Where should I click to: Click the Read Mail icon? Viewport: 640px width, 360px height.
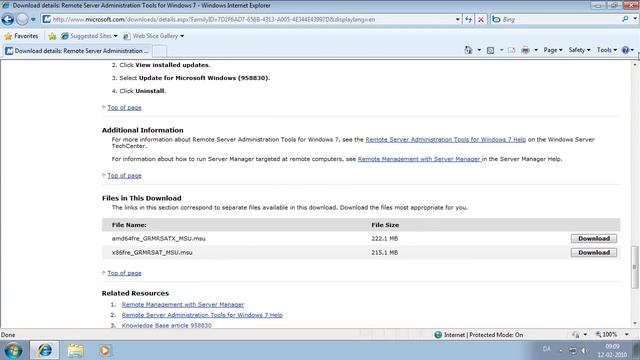pos(511,50)
